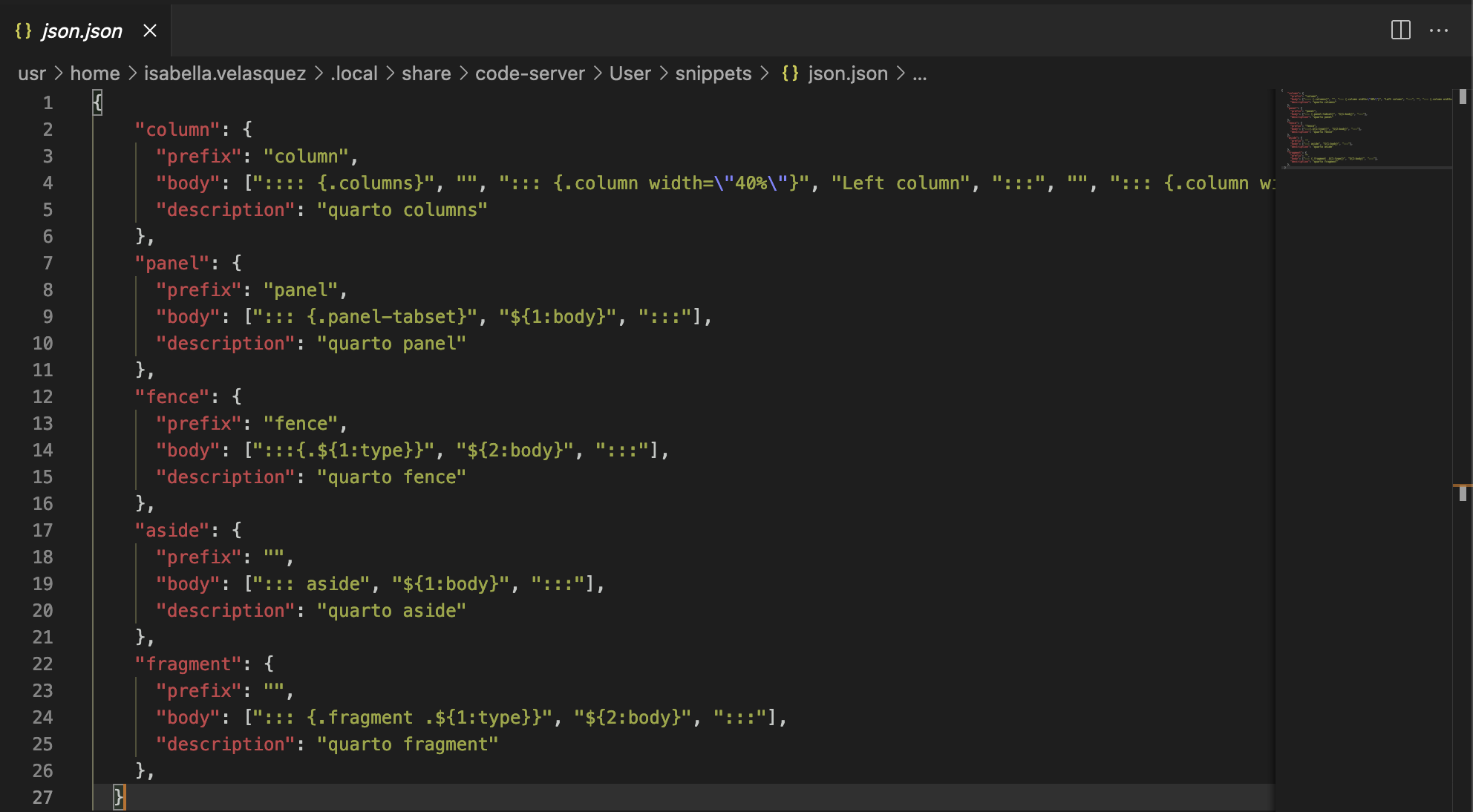The height and width of the screenshot is (812, 1473).
Task: Select 'code-server' in the breadcrumb path
Action: 529,73
